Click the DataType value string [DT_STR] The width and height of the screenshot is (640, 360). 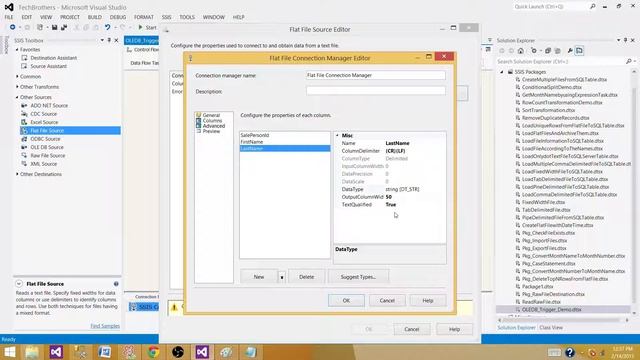402,189
